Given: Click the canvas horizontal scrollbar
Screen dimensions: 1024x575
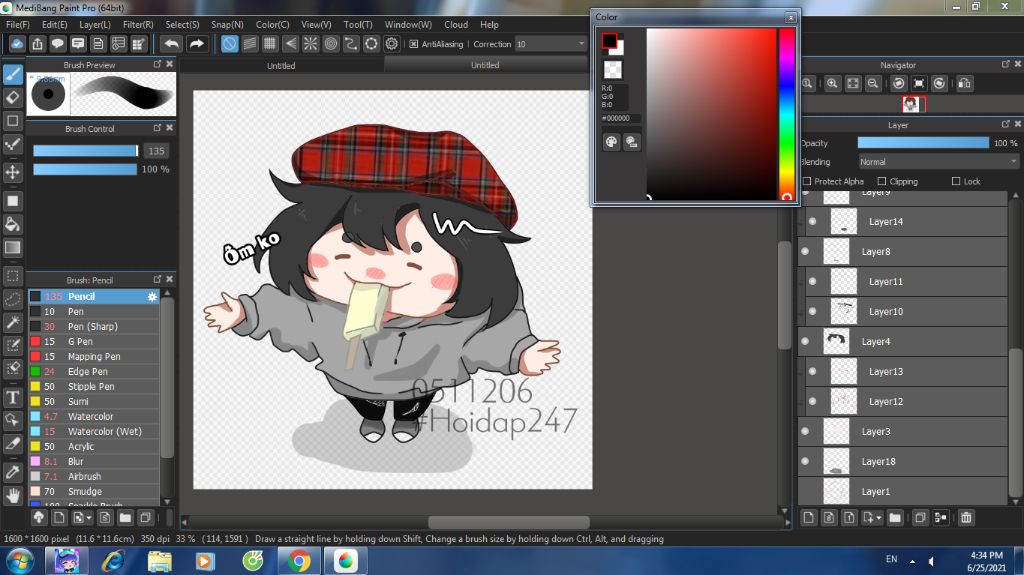Looking at the screenshot, I should pyautogui.click(x=509, y=522).
